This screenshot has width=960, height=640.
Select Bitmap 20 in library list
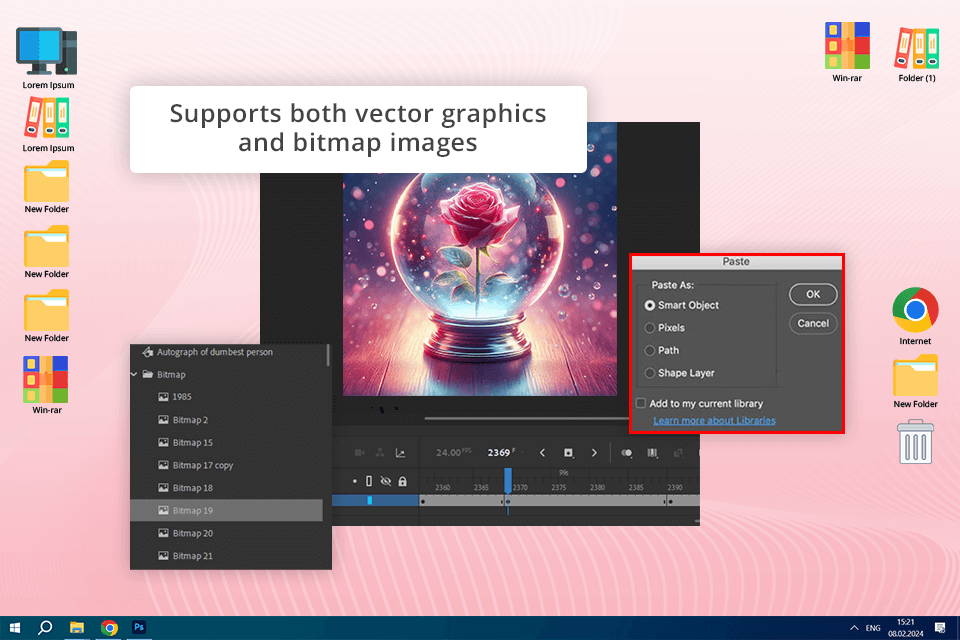point(227,533)
